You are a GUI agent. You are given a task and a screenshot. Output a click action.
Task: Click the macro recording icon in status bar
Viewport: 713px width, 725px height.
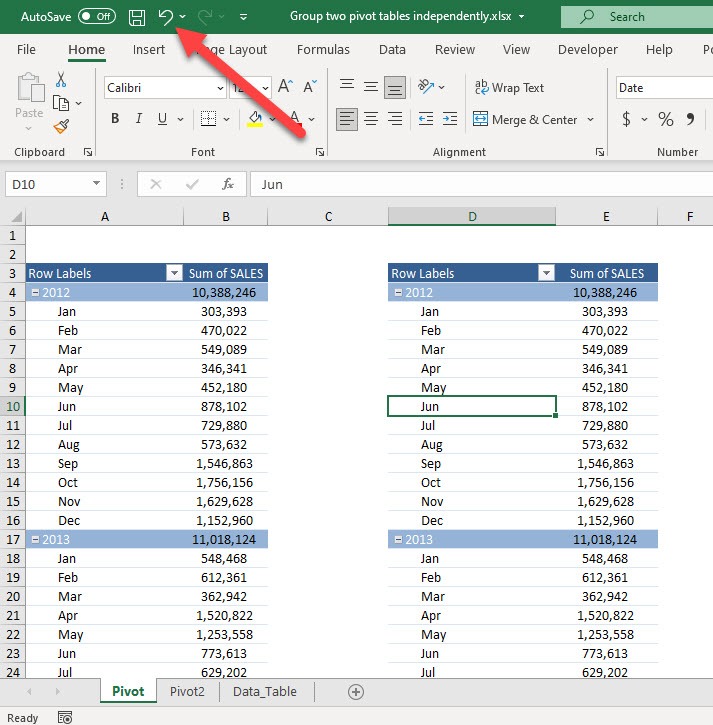(65, 717)
